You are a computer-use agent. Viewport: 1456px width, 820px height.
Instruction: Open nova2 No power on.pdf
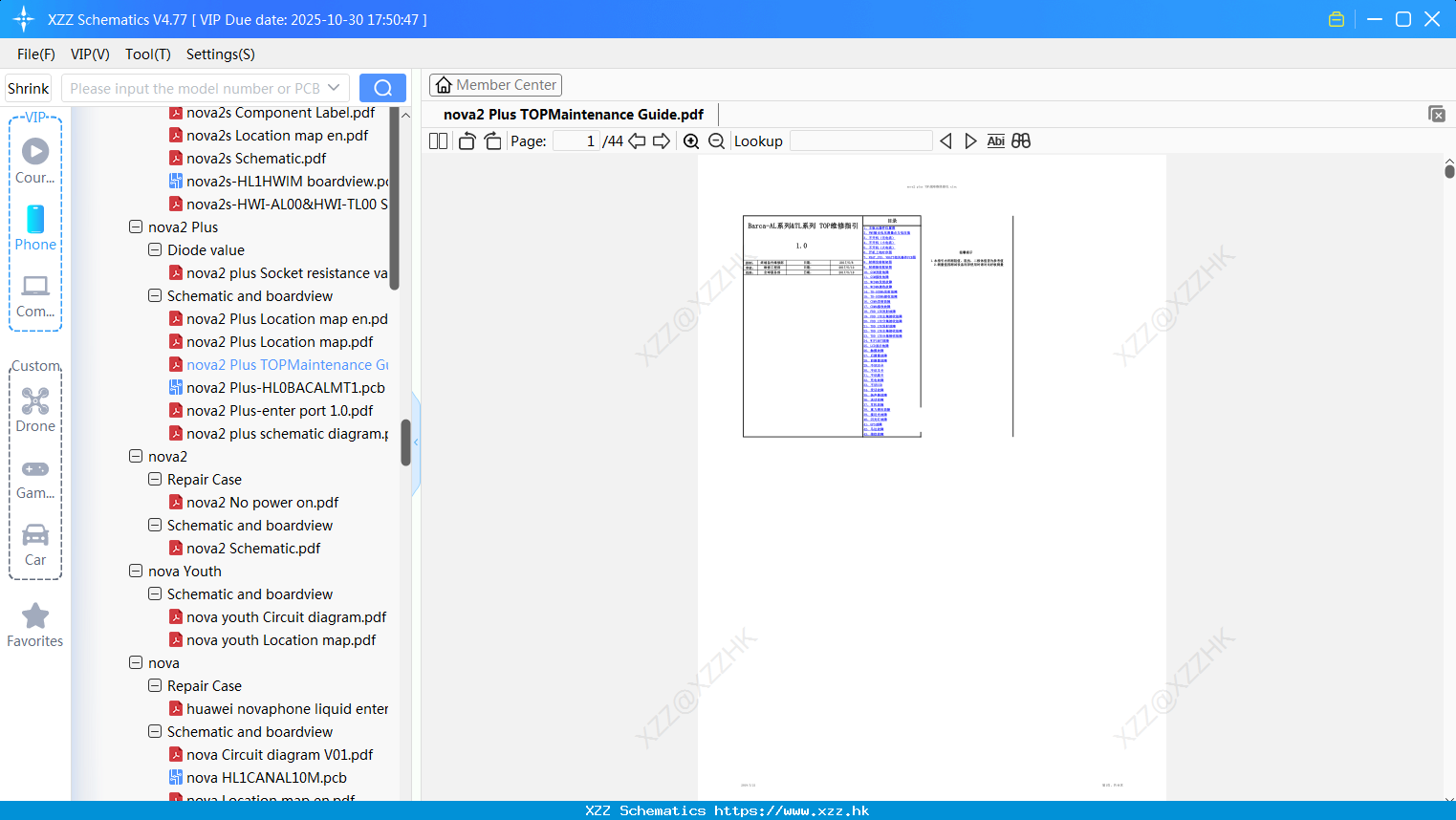(x=263, y=503)
